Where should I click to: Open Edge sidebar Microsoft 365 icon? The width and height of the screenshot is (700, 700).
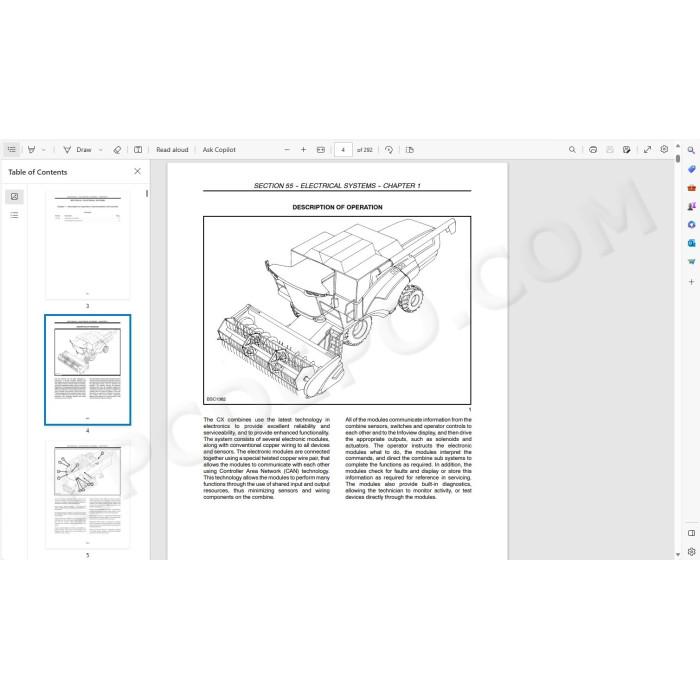pos(692,225)
